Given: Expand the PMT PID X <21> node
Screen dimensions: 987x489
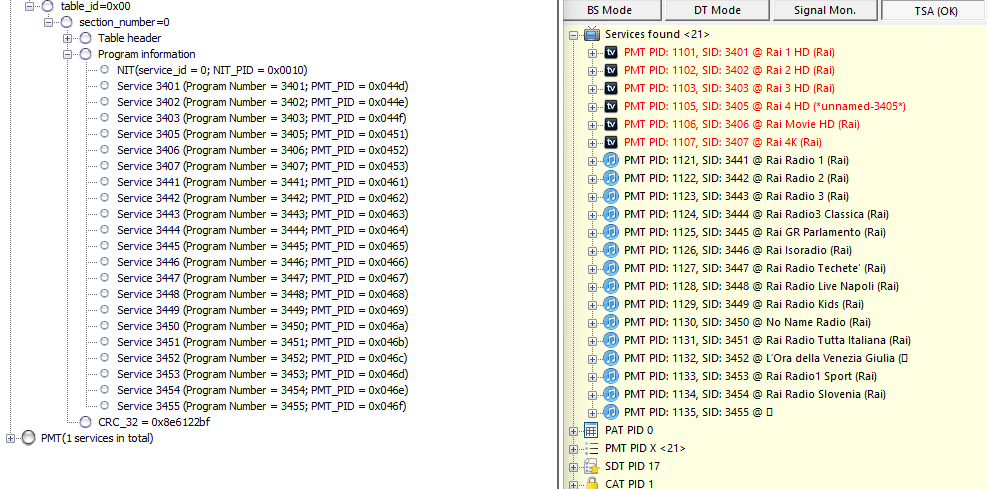Looking at the screenshot, I should (x=573, y=449).
